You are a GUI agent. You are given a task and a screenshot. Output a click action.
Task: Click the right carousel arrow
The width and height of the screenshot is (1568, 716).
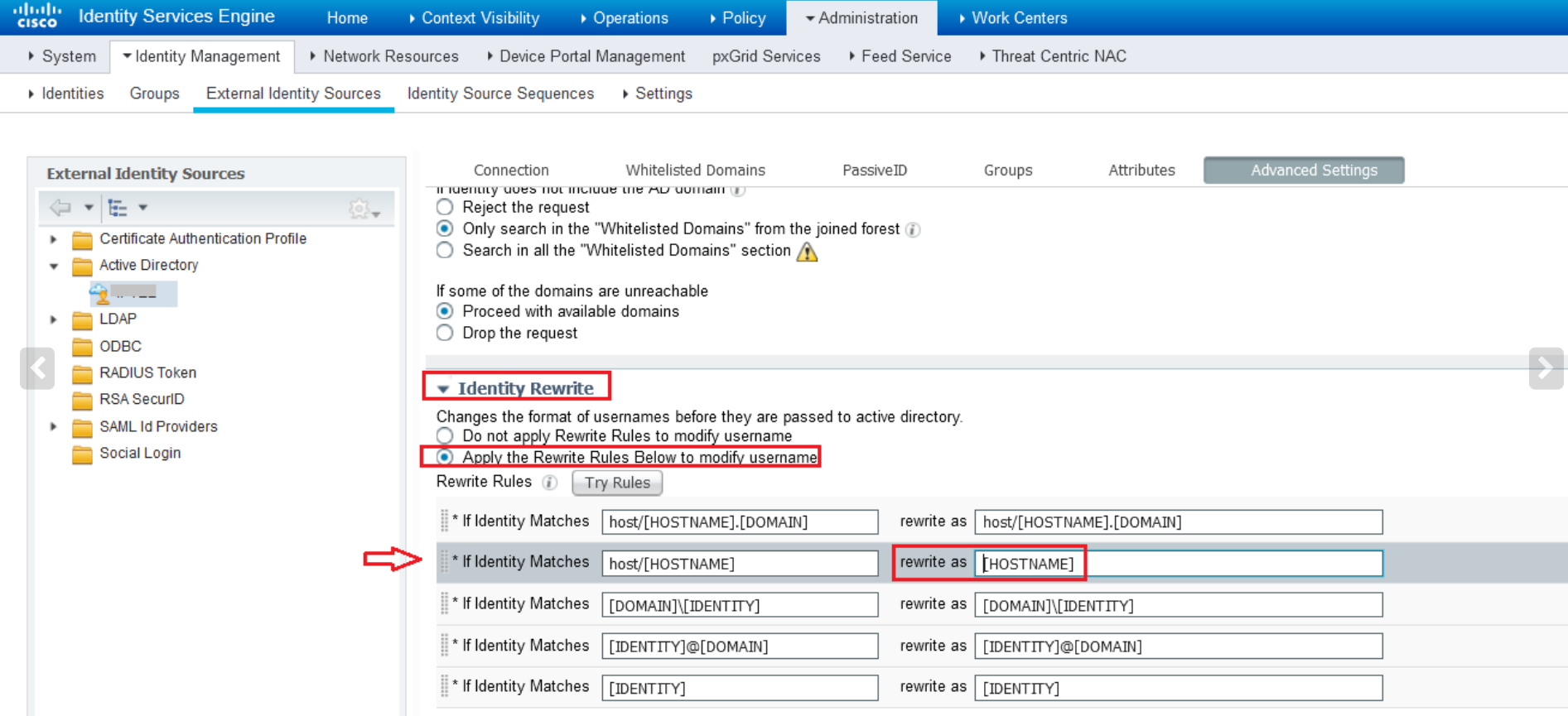pyautogui.click(x=1546, y=368)
